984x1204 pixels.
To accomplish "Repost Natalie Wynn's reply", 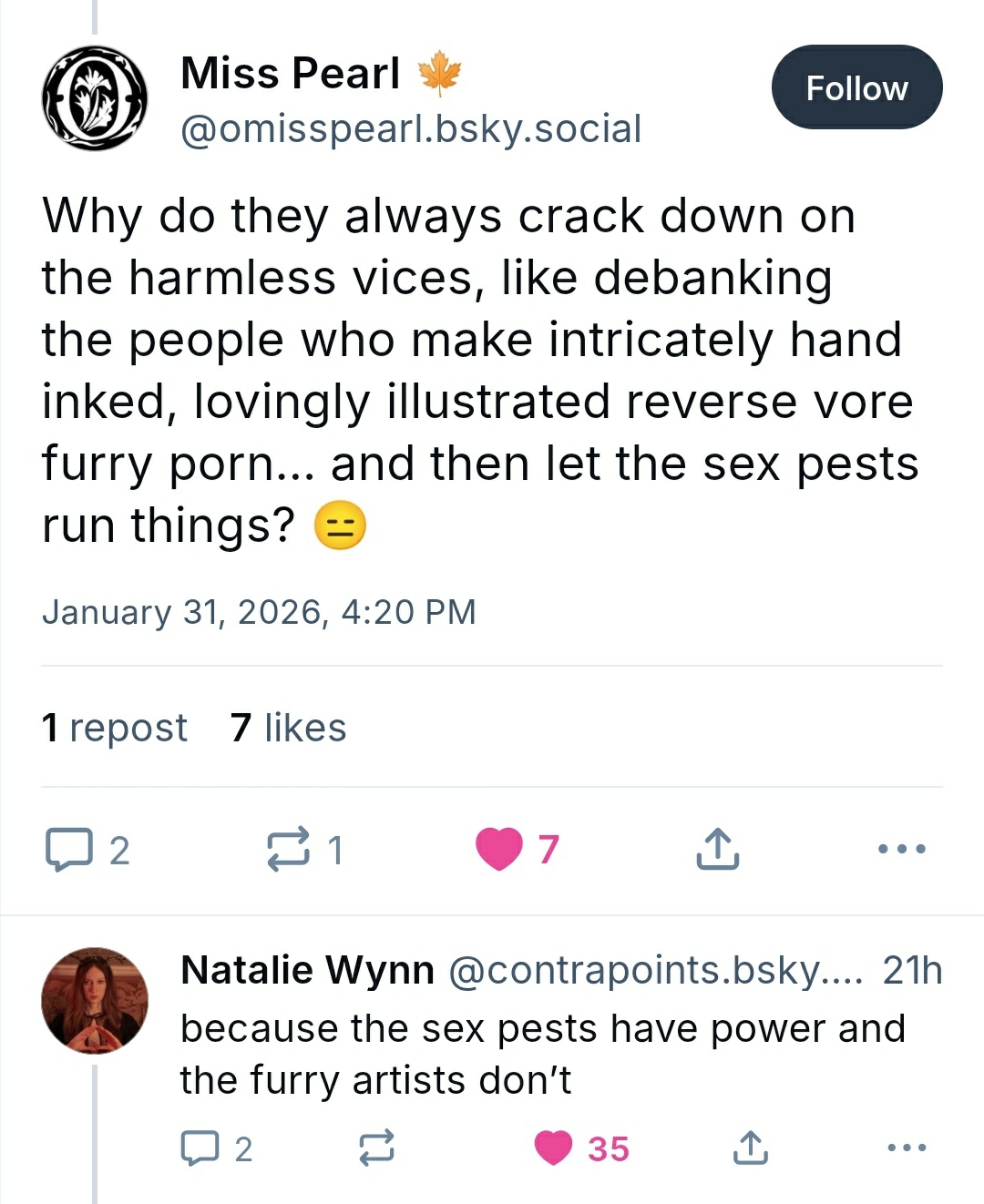I will 376,1148.
